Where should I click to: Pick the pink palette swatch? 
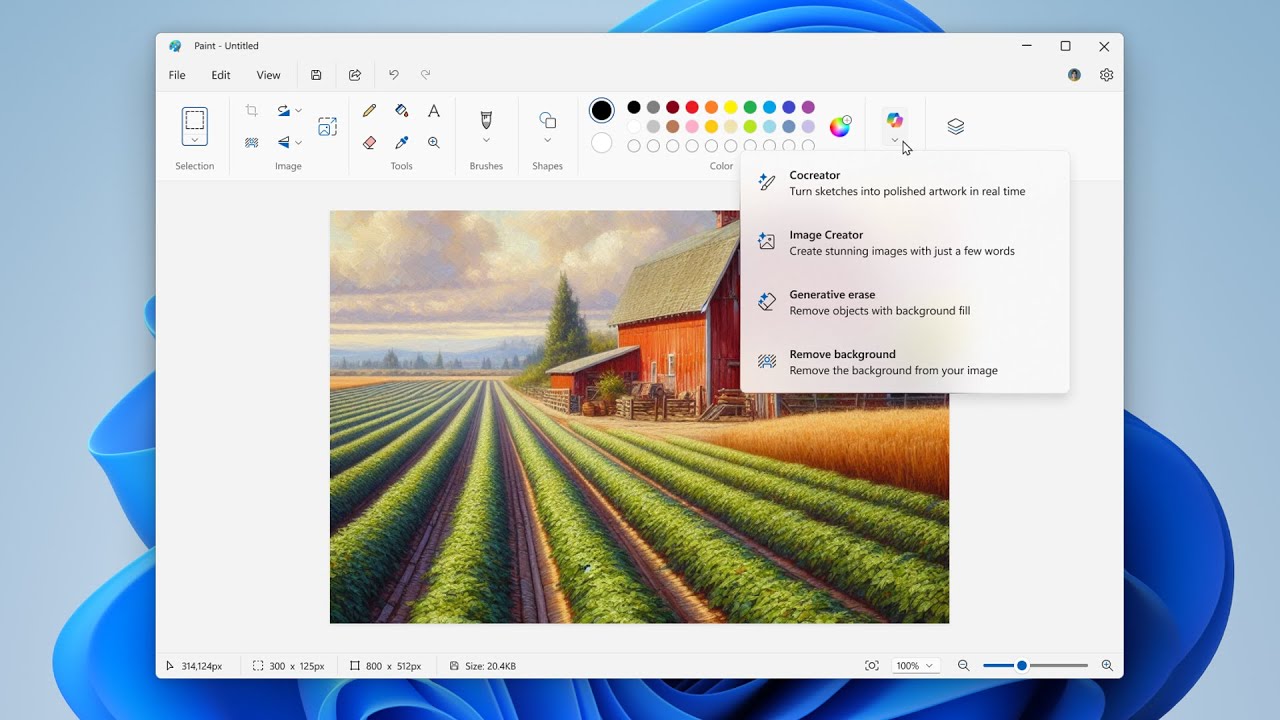point(692,127)
